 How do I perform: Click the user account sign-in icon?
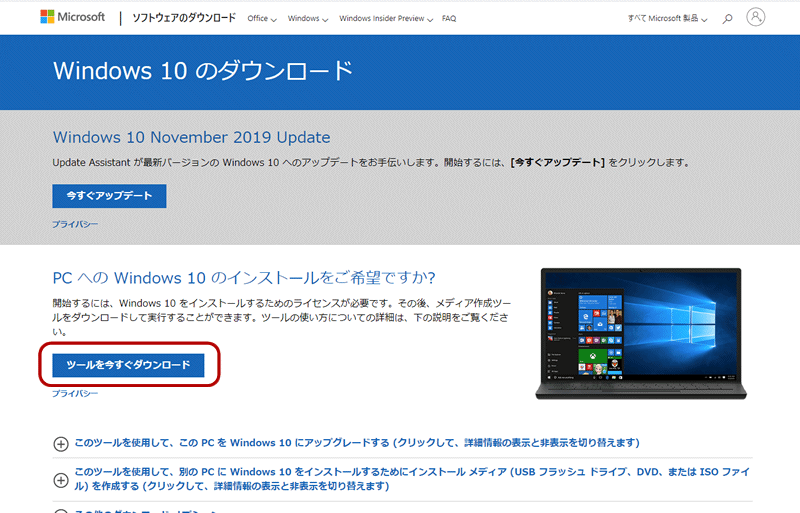tap(756, 17)
